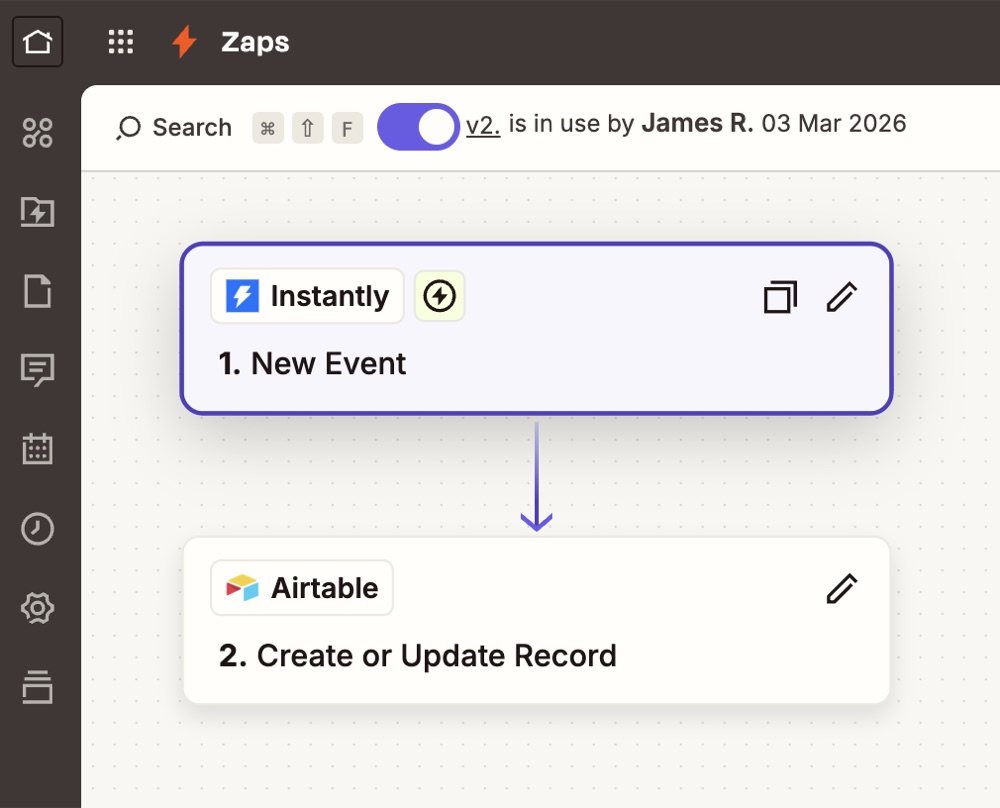
Task: Open the blank page sidebar icon
Action: point(38,291)
